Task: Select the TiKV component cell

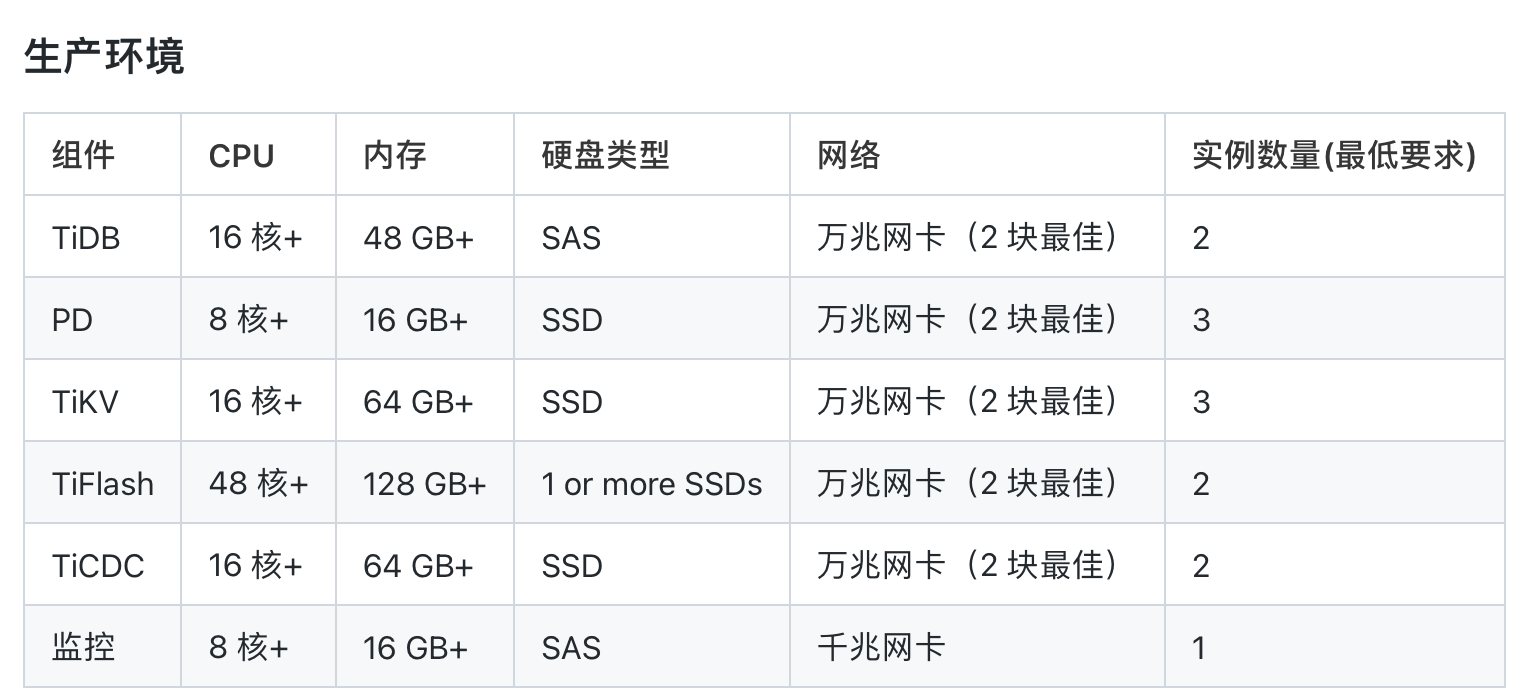Action: pos(85,402)
